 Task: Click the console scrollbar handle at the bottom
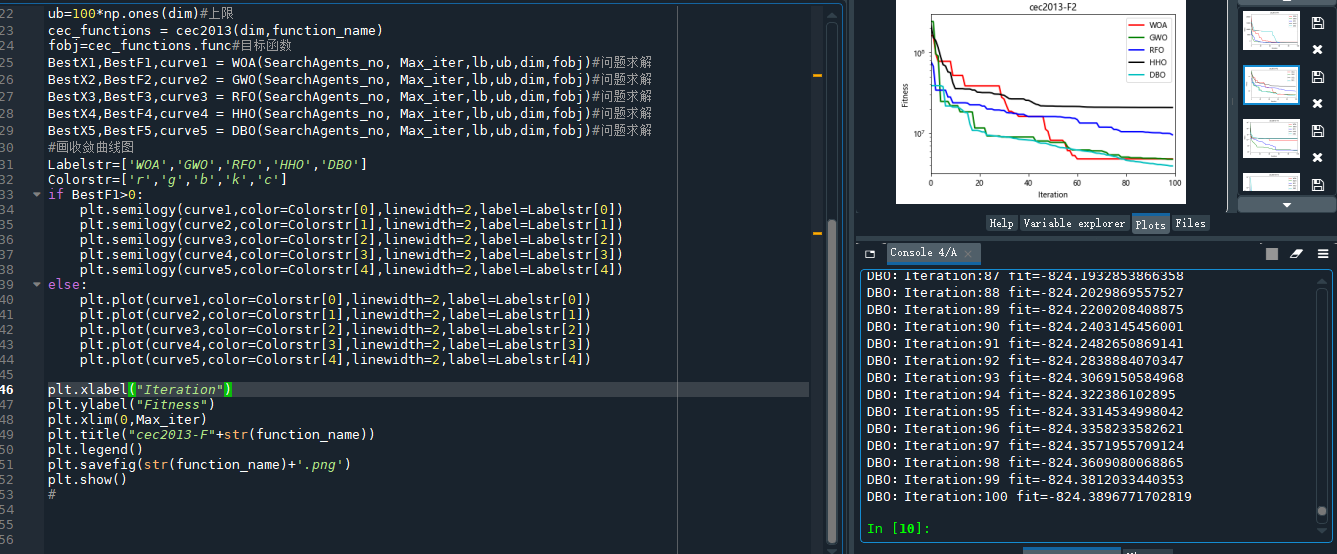[1322, 511]
